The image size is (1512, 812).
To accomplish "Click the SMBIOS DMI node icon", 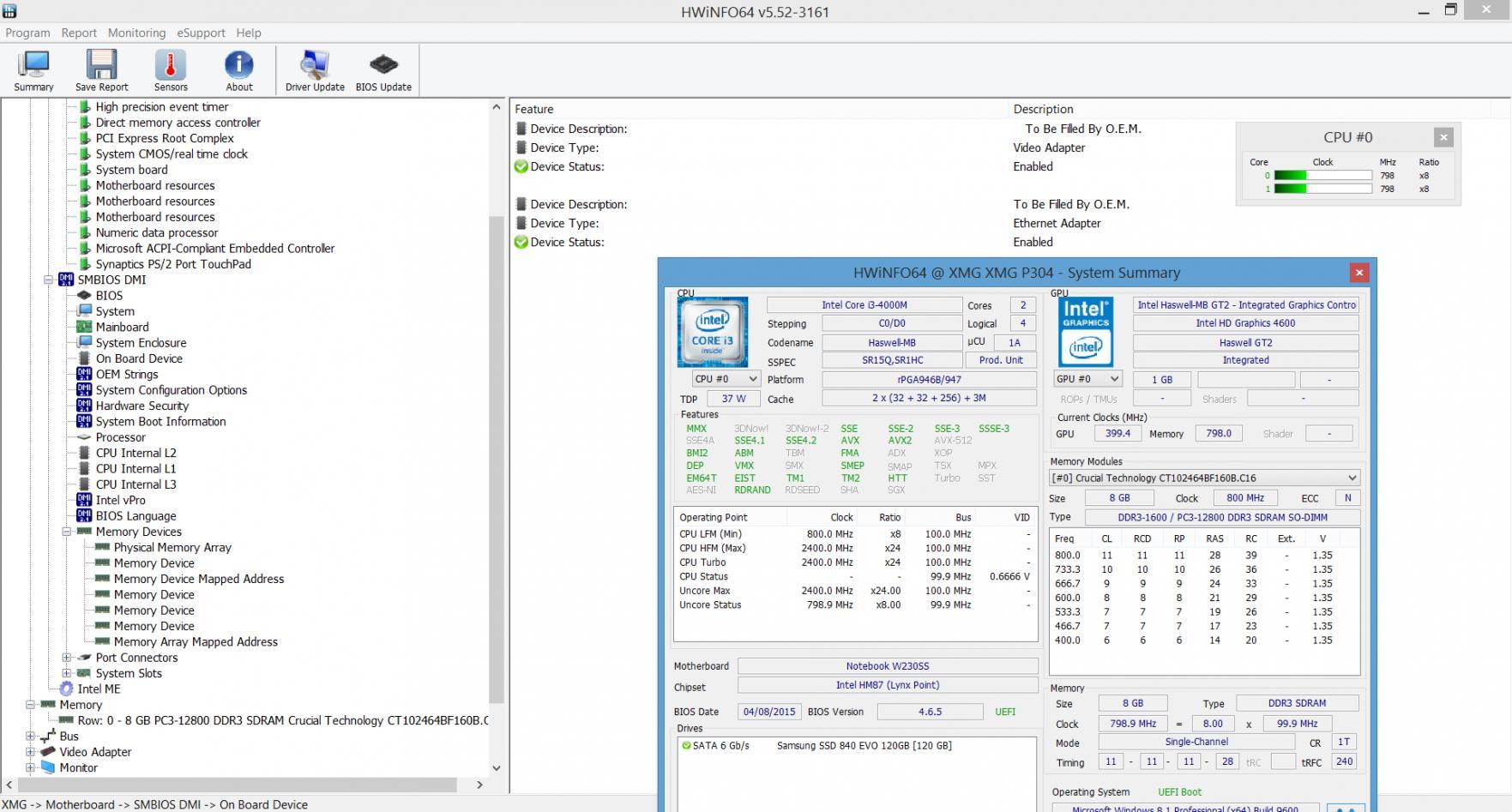I will point(66,280).
